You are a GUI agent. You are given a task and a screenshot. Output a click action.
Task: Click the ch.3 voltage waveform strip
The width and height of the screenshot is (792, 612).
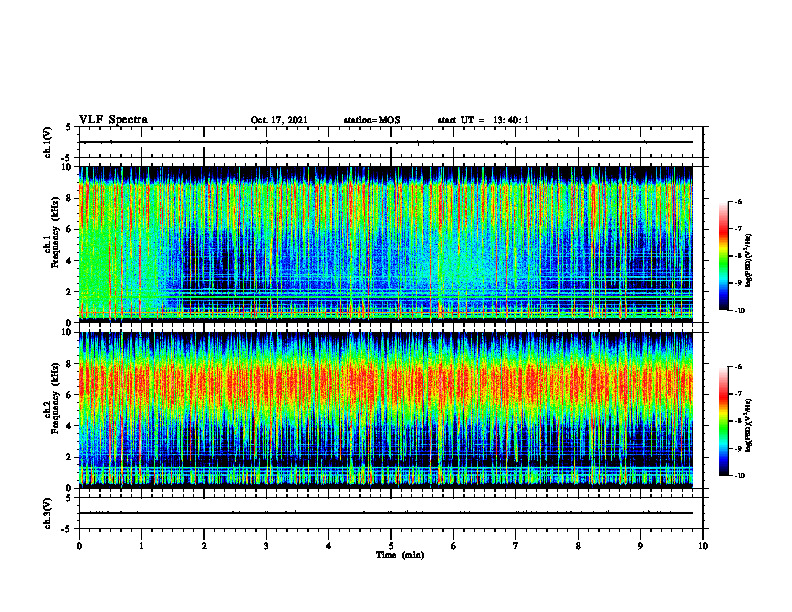[391, 513]
